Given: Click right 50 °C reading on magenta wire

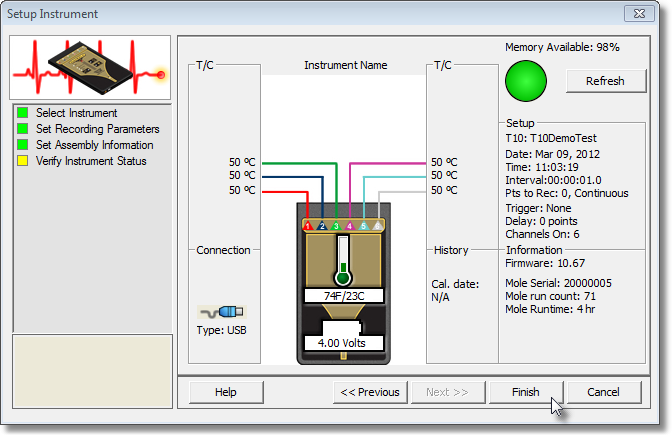Looking at the screenshot, I should [444, 162].
